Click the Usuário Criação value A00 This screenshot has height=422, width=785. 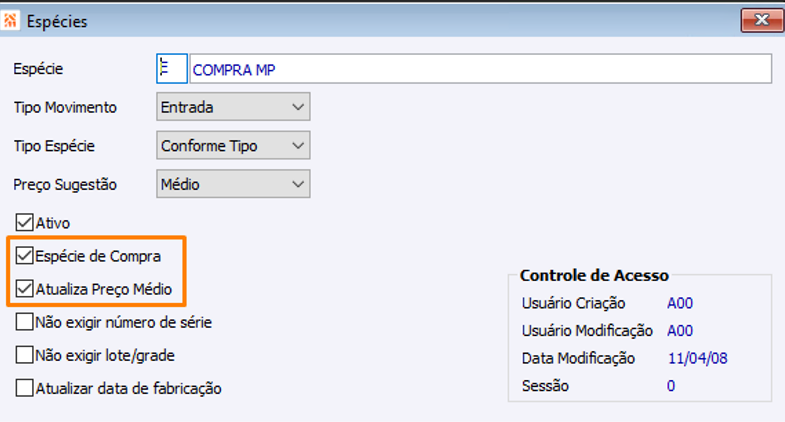[680, 303]
